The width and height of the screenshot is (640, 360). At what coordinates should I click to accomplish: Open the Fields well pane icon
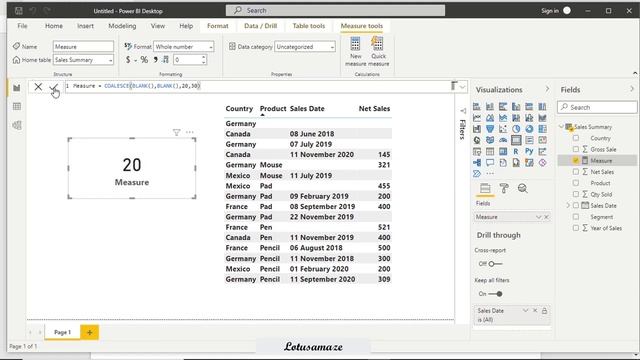[485, 188]
